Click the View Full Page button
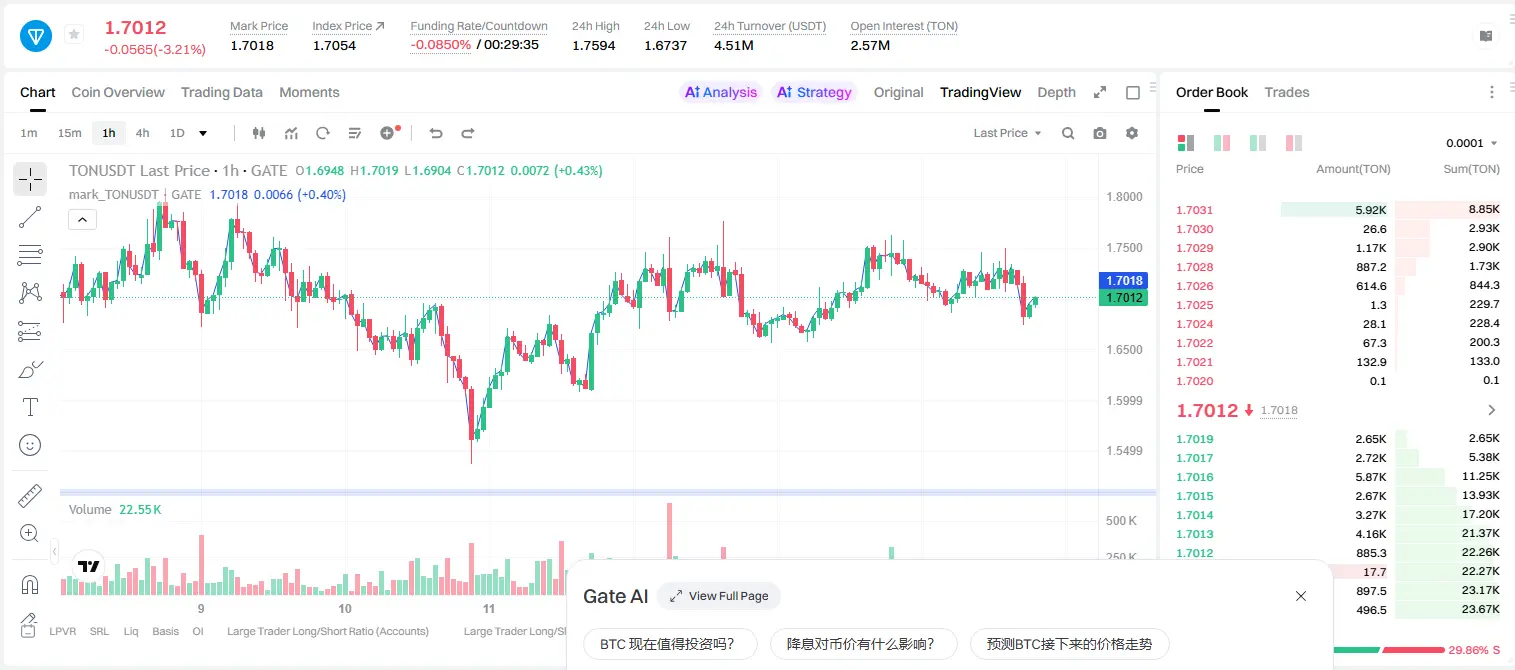The image size is (1515, 670). click(x=719, y=596)
